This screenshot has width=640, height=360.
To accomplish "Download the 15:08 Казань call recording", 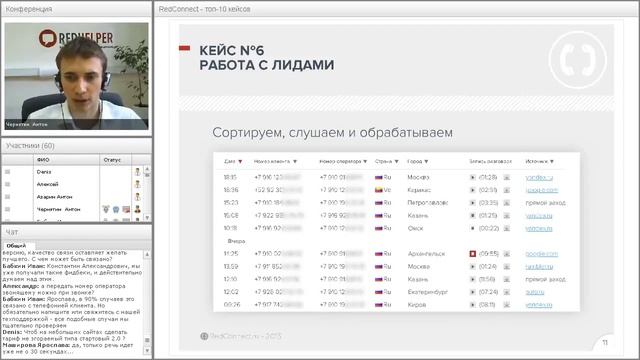I will (507, 216).
